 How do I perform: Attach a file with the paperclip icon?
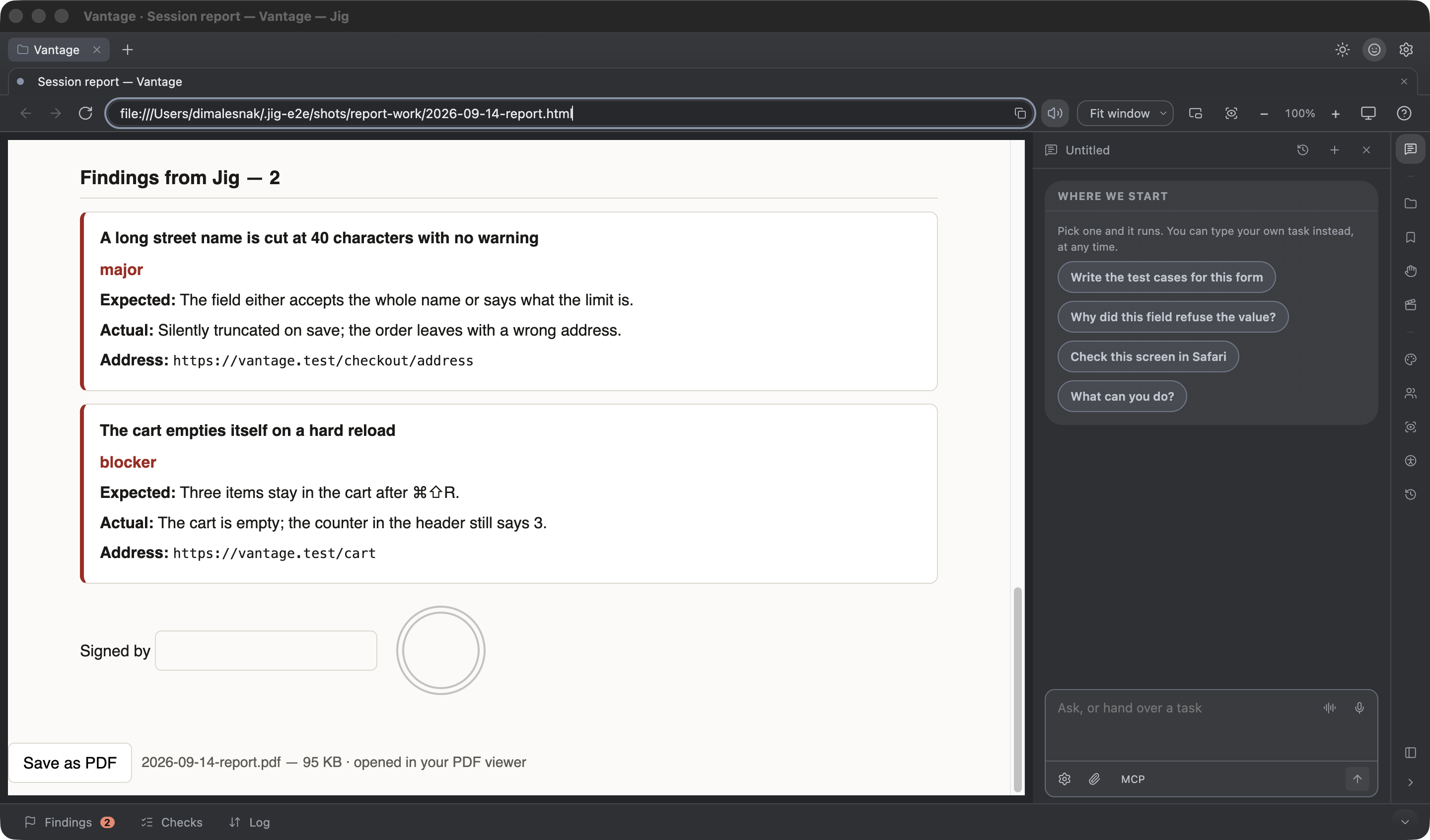click(x=1094, y=779)
